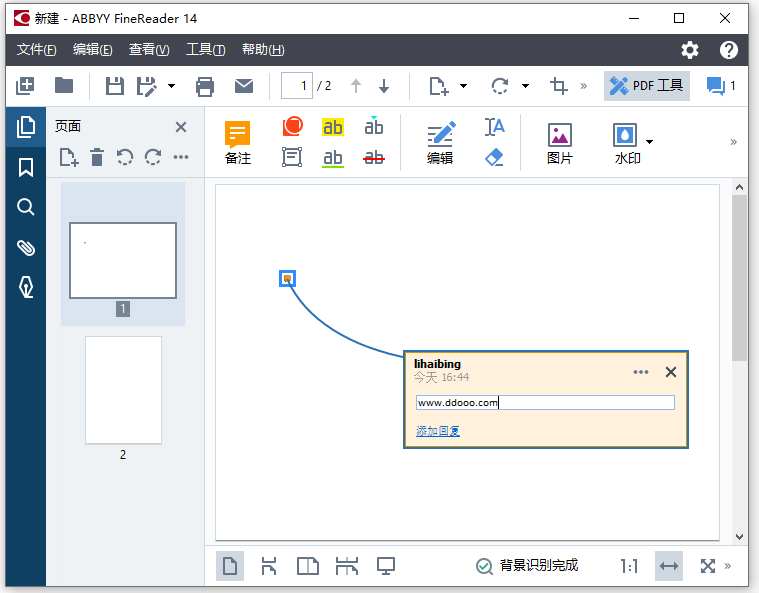Switch to two-page view
This screenshot has height=593, width=759.
tap(307, 565)
